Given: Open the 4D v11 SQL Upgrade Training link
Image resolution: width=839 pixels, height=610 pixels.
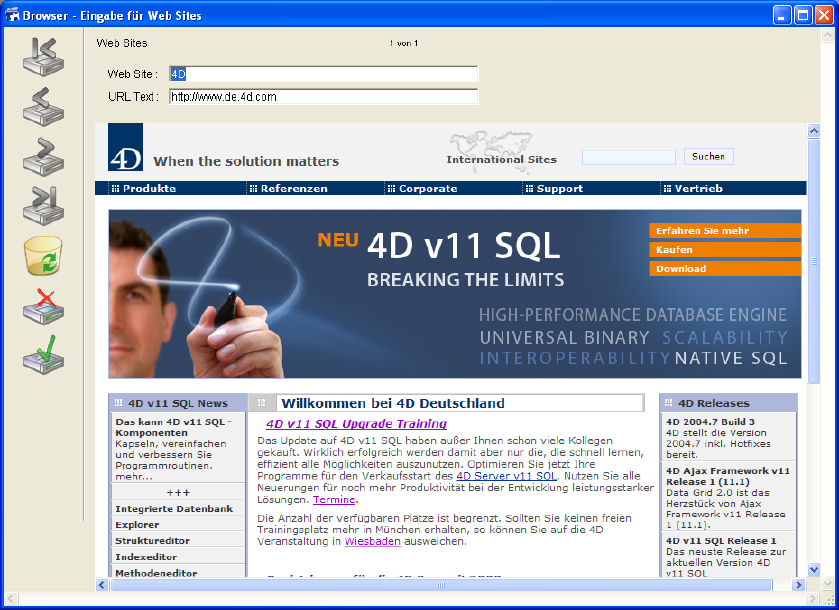Looking at the screenshot, I should pos(356,424).
